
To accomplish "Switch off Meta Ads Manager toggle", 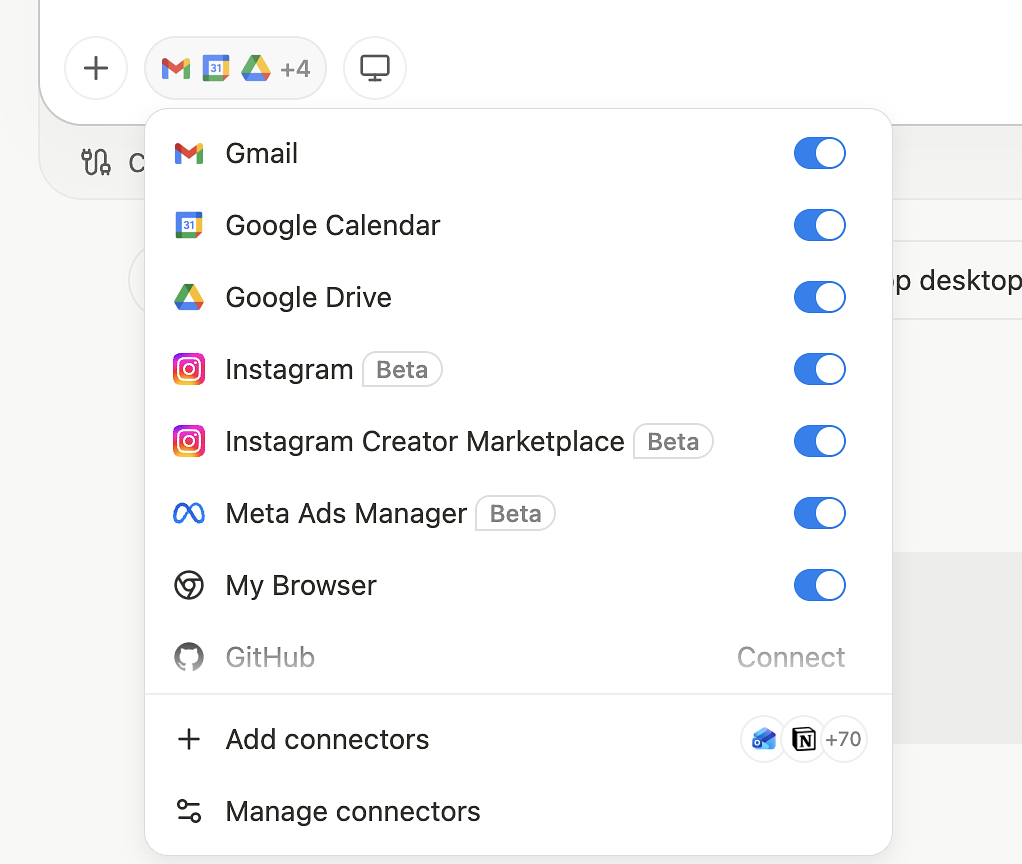I will click(819, 513).
